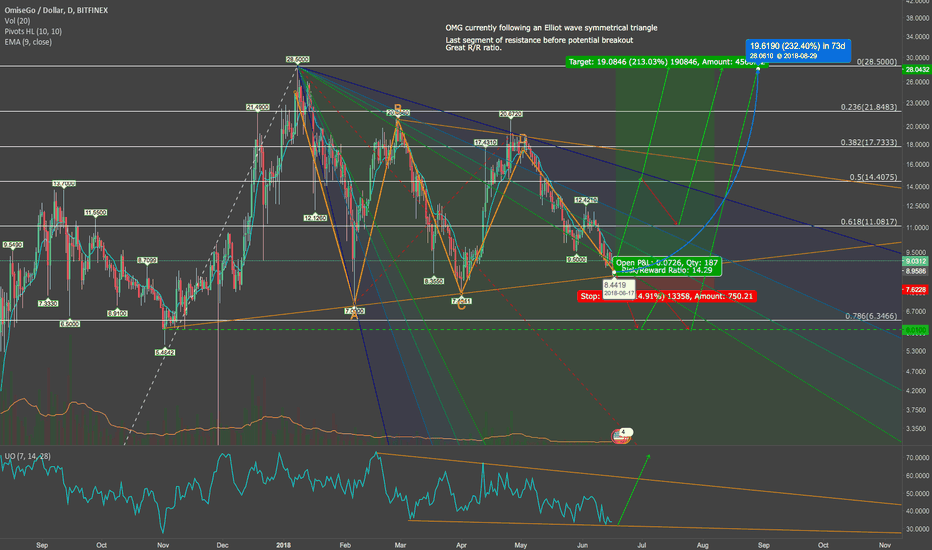
Task: Select the Fibonacci level 0(28.5000) label
Action: (877, 62)
